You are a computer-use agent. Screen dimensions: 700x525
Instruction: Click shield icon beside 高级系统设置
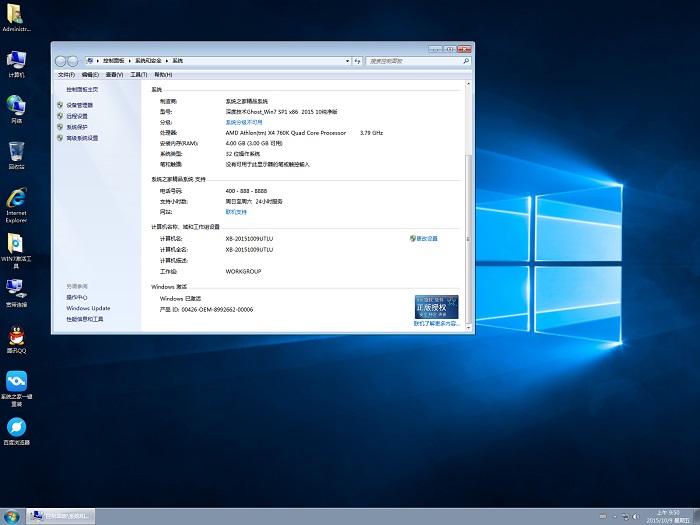[x=60, y=138]
